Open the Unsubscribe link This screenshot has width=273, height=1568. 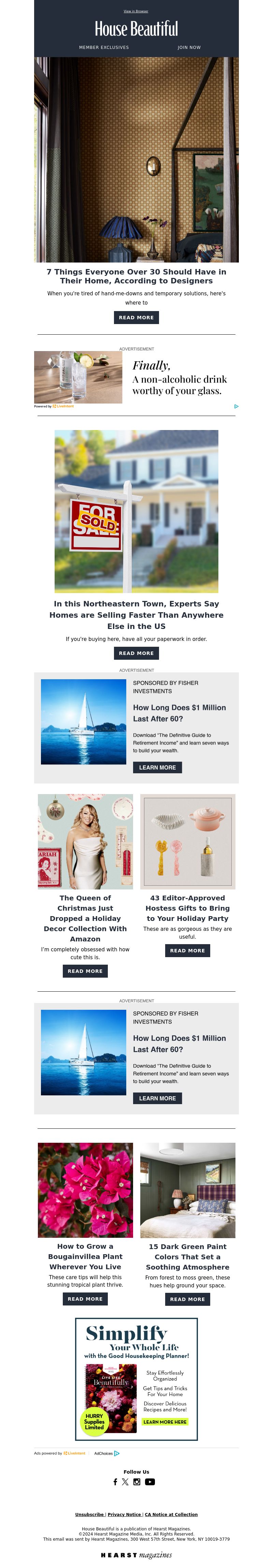pos(89,1514)
